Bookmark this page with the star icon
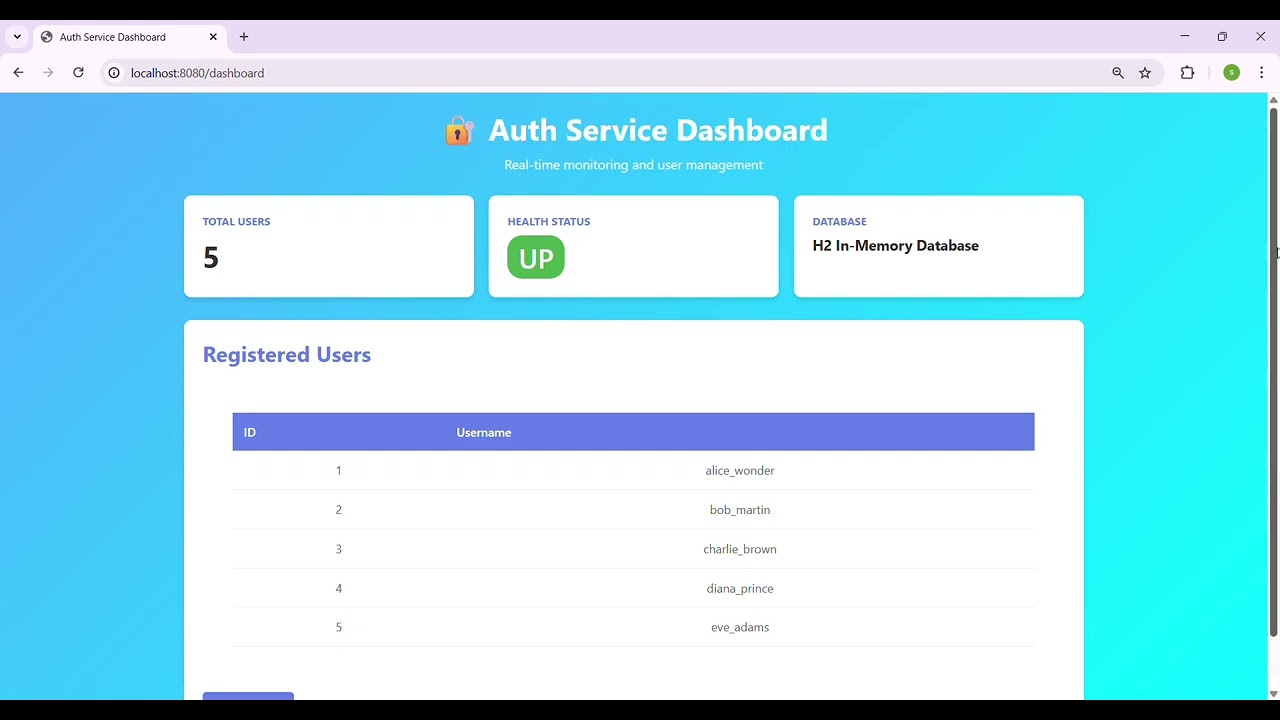 pos(1145,73)
